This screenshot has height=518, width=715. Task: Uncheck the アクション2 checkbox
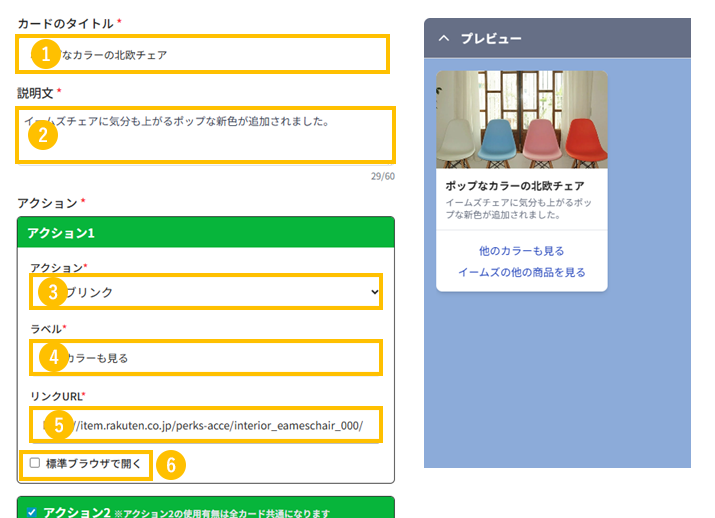(x=32, y=511)
